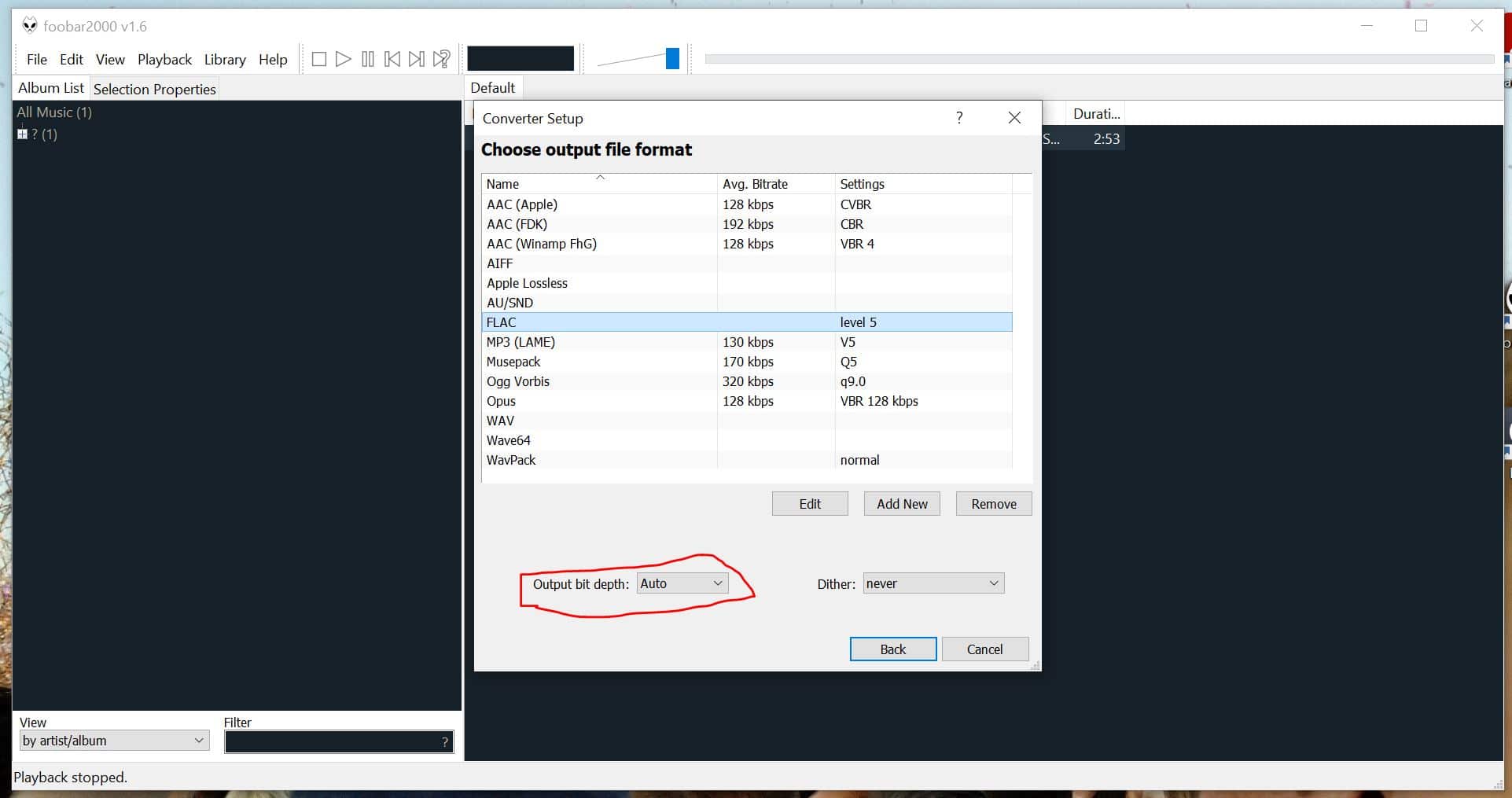Open the Dither dropdown
Screen dimensions: 1512x798
pyautogui.click(x=933, y=583)
